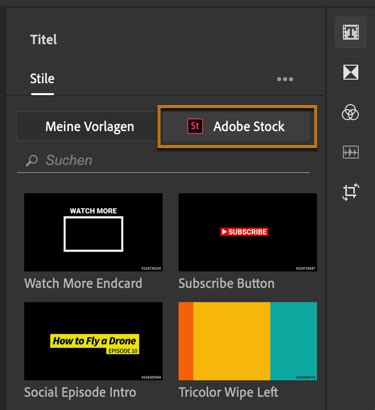Select the Adobe Stock tab

tap(237, 126)
